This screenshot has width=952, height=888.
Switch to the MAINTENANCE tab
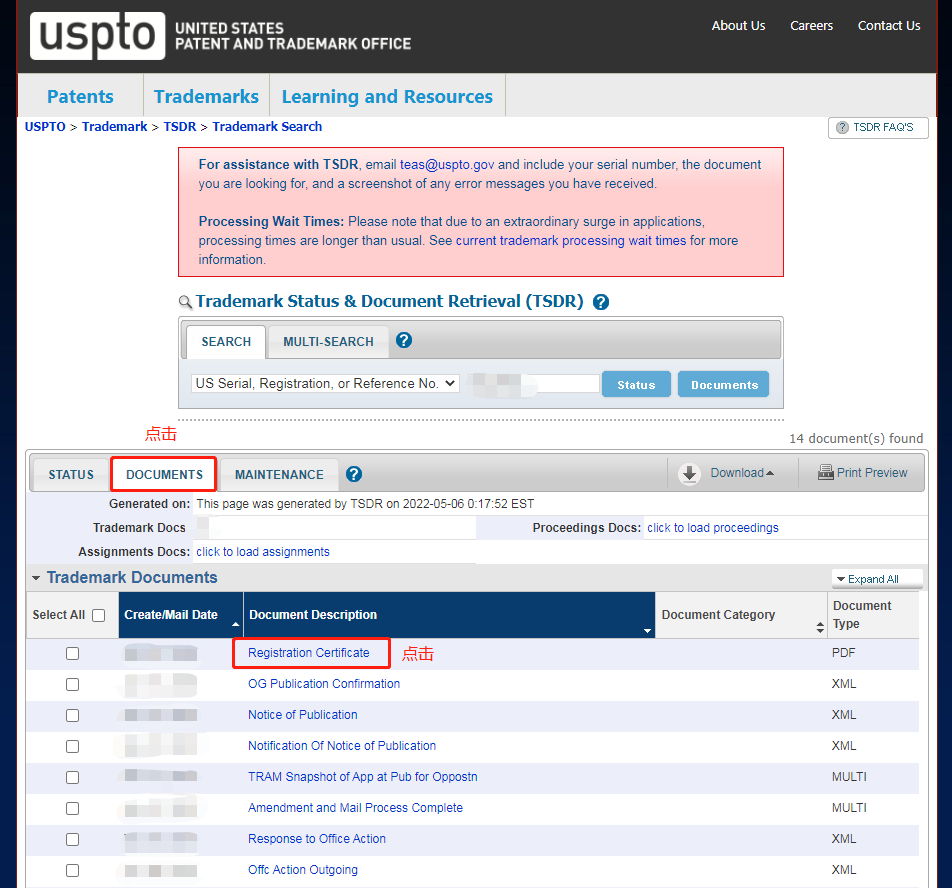point(279,475)
